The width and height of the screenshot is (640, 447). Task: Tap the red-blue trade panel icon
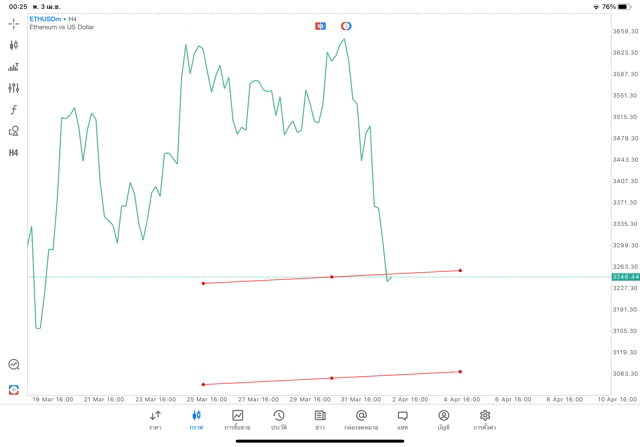320,25
